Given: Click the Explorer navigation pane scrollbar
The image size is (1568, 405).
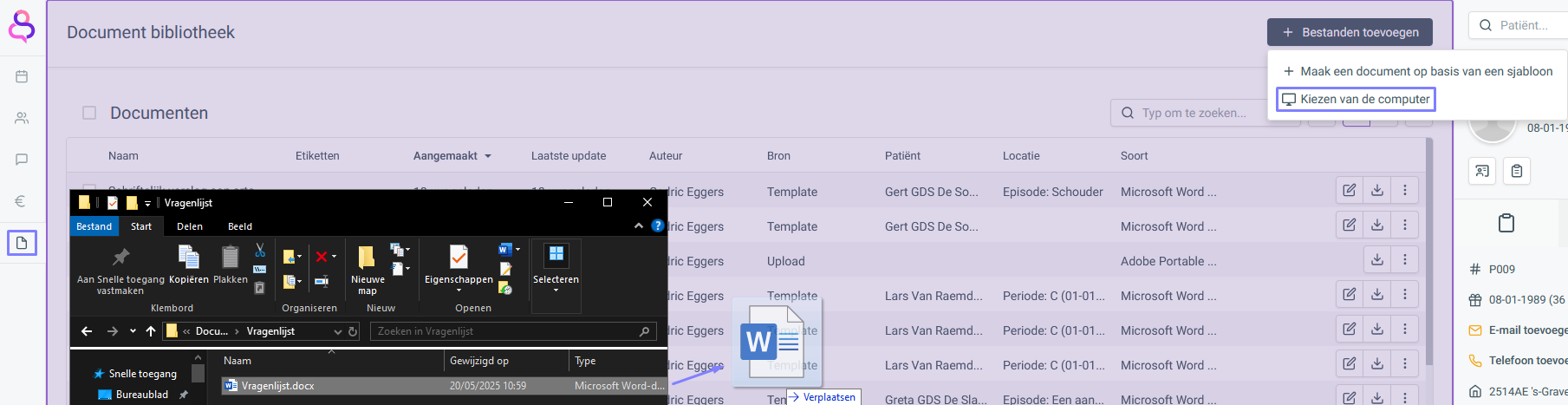Looking at the screenshot, I should click(198, 375).
